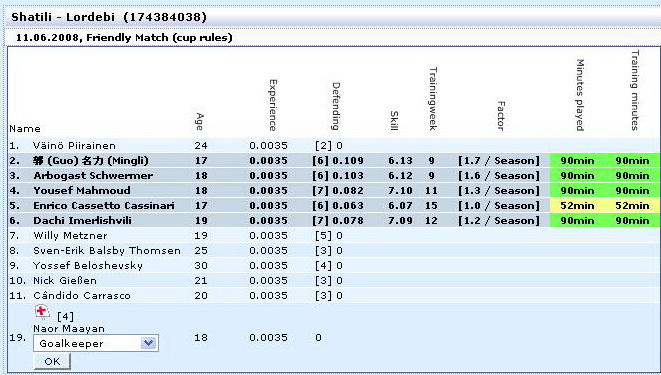This screenshot has height=375, width=661.
Task: Click Enrico Cassetto's yellow 52min minutes played cell
Action: click(x=577, y=206)
